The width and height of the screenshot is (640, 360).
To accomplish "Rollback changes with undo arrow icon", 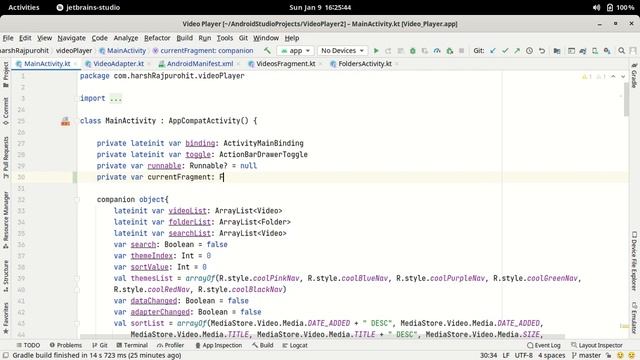I will click(542, 51).
